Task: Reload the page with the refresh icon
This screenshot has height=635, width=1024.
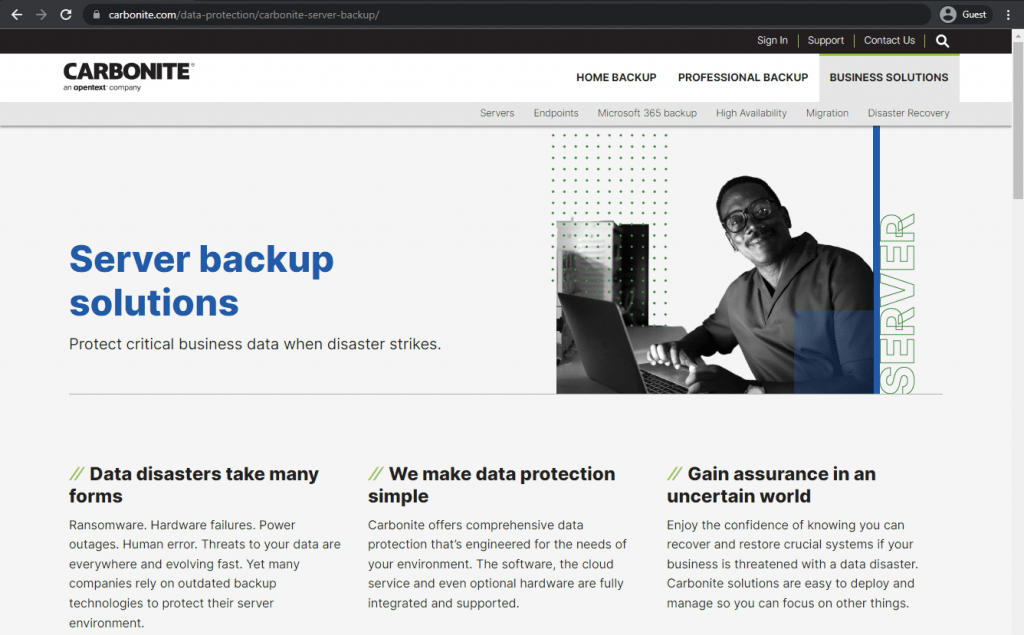Action: (x=66, y=14)
